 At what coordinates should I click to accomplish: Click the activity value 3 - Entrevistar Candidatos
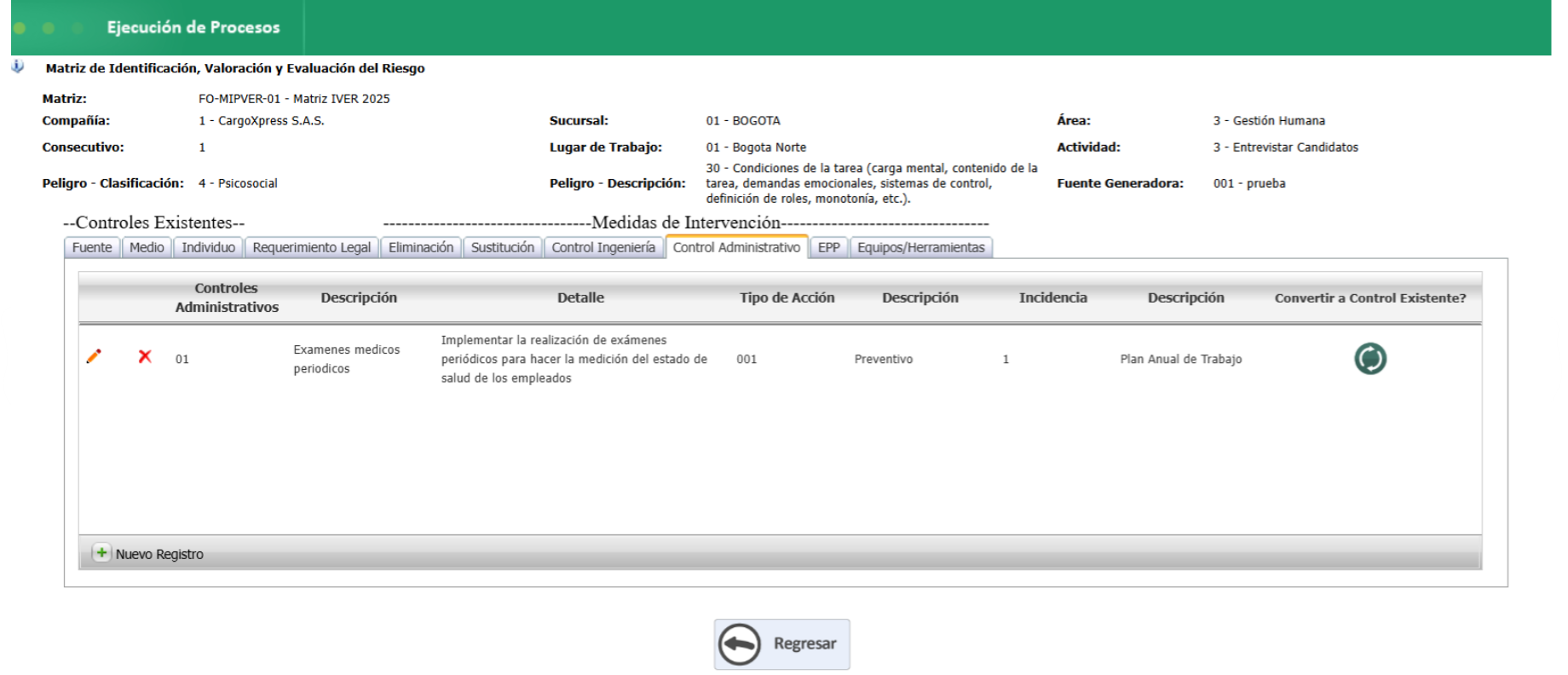(x=1286, y=147)
